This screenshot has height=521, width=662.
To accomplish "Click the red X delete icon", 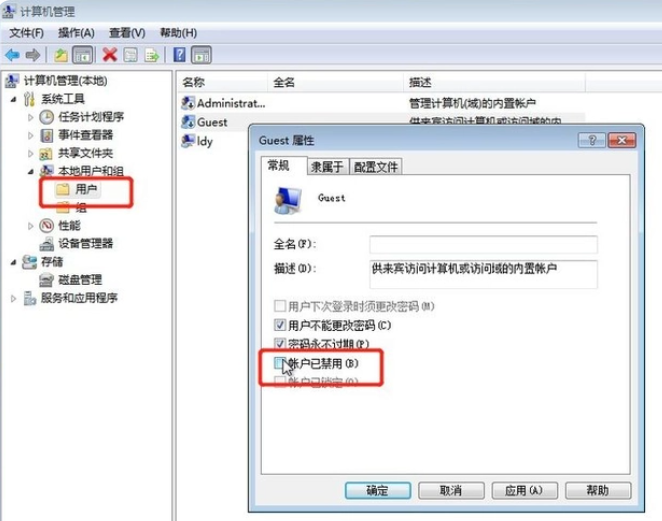I will click(110, 54).
